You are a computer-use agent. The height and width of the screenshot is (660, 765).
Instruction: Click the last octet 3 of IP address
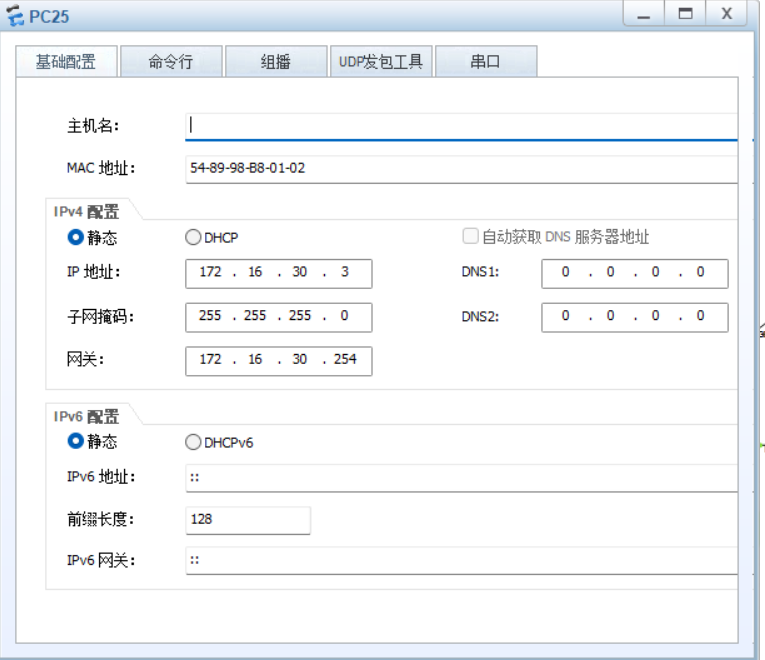click(345, 272)
